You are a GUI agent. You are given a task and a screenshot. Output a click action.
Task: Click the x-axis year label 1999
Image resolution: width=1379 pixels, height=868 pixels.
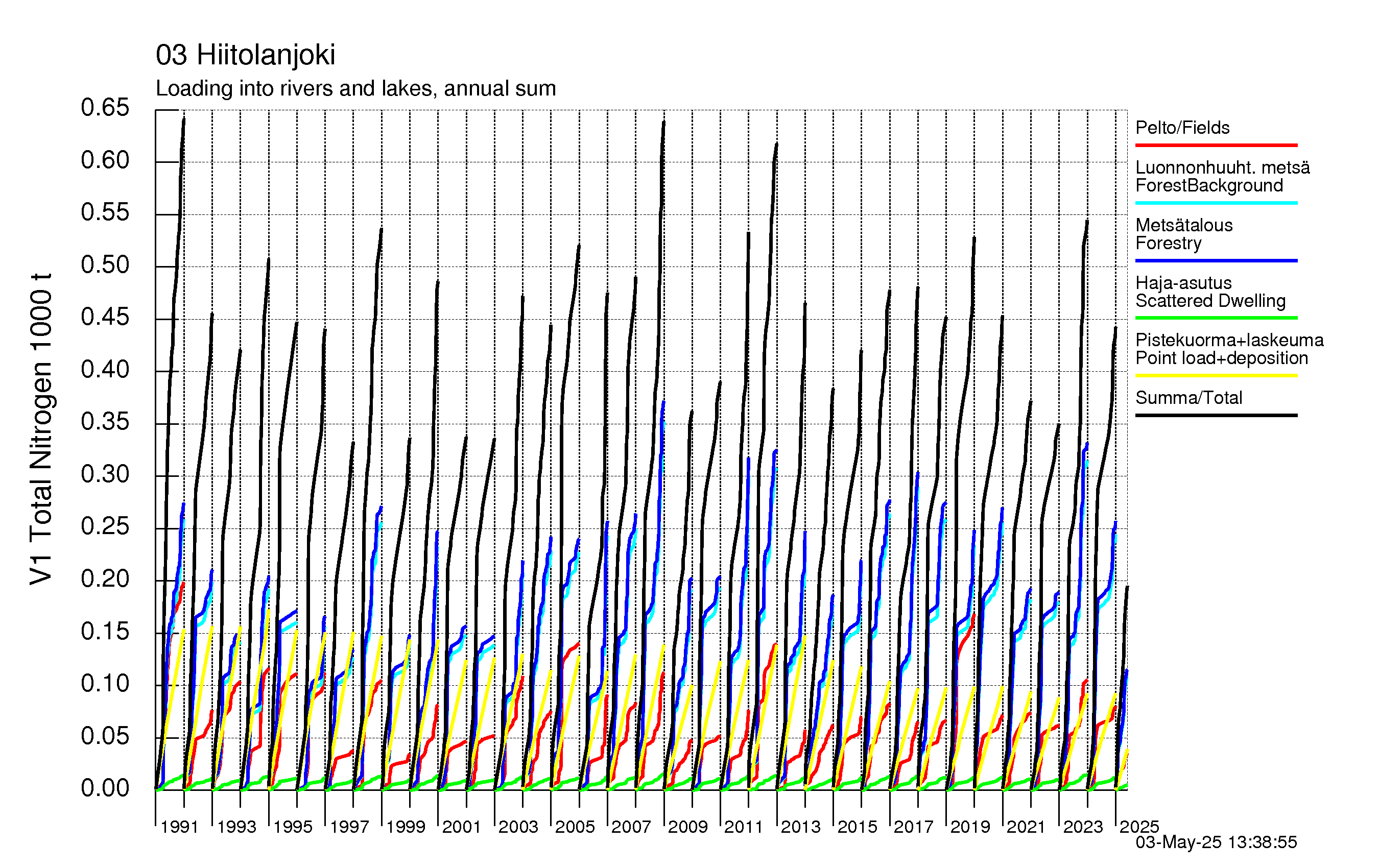406,827
